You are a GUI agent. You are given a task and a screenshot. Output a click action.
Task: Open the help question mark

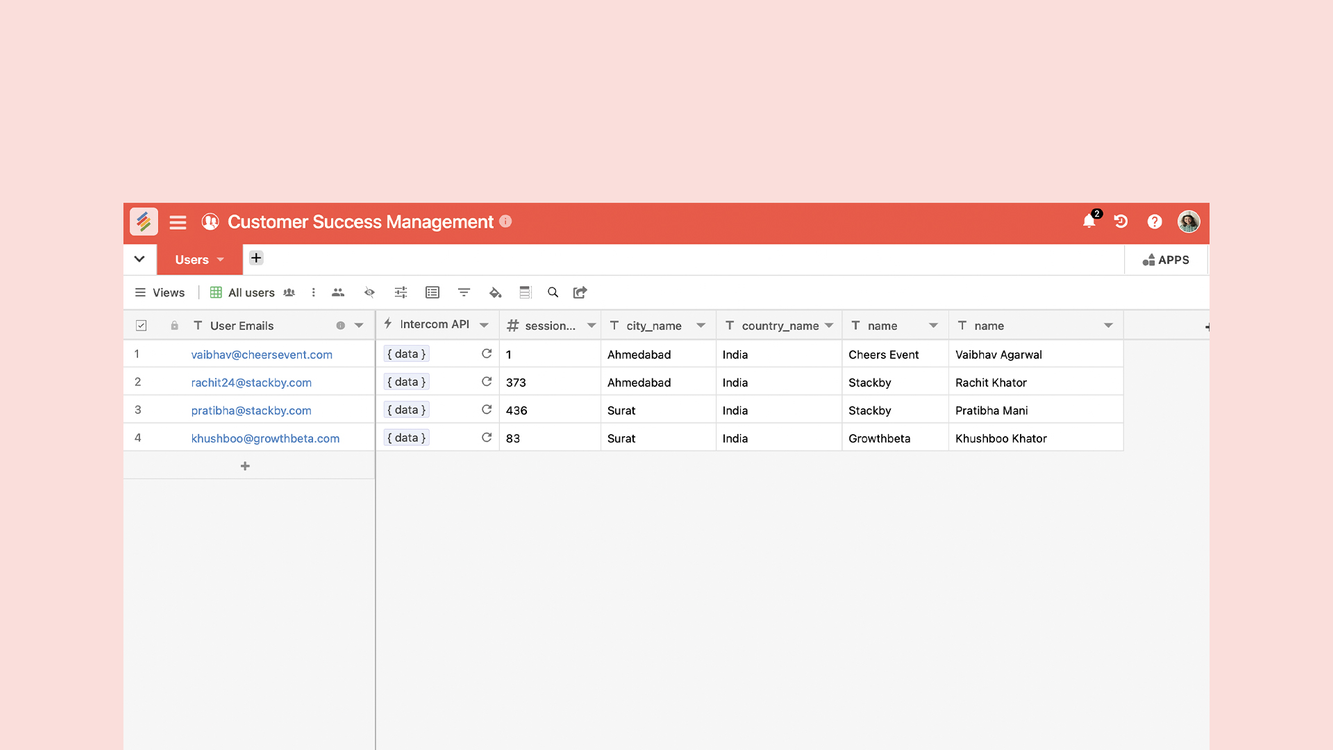point(1155,222)
